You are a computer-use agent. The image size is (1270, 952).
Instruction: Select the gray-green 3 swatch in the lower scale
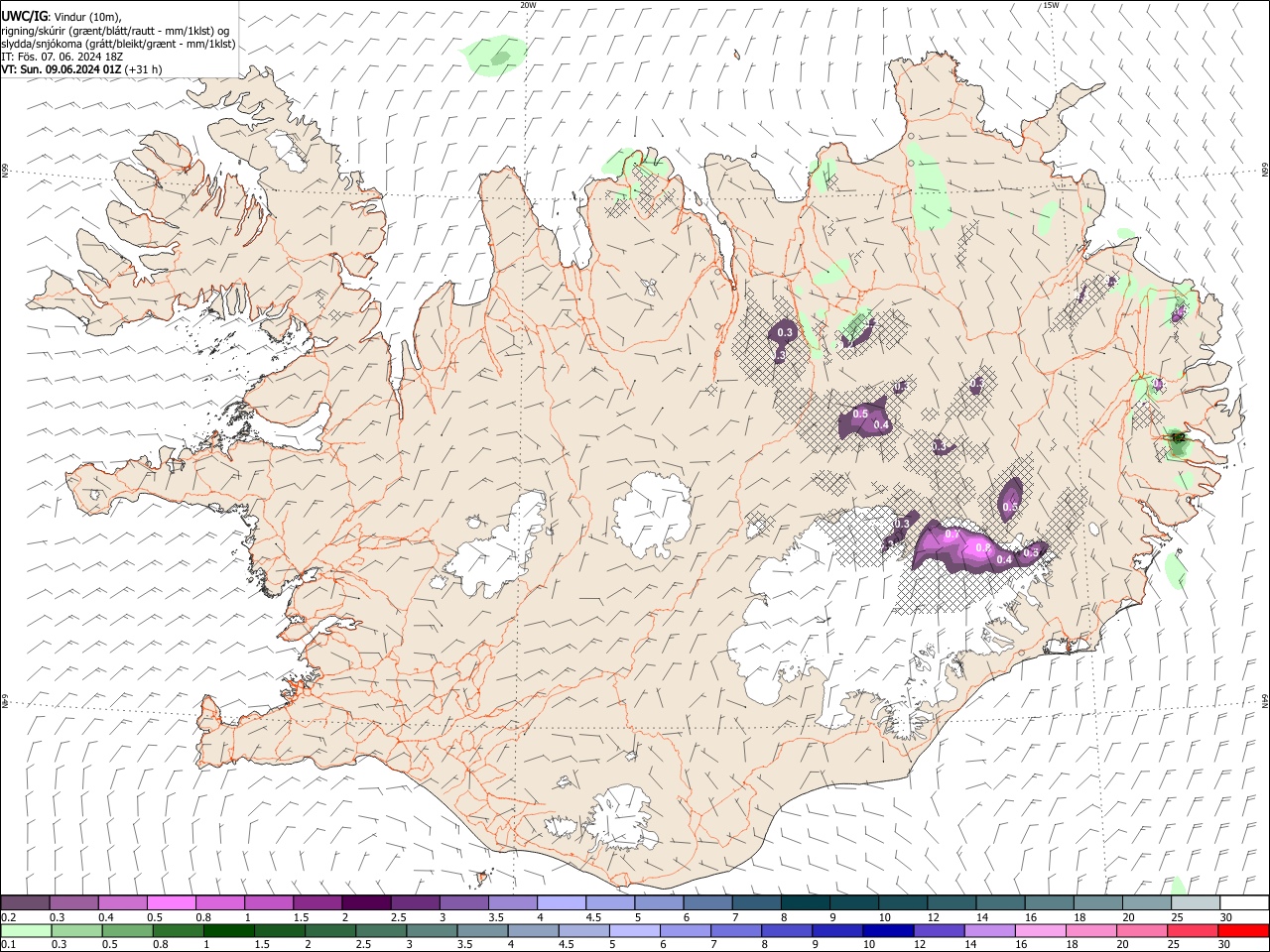[x=432, y=930]
